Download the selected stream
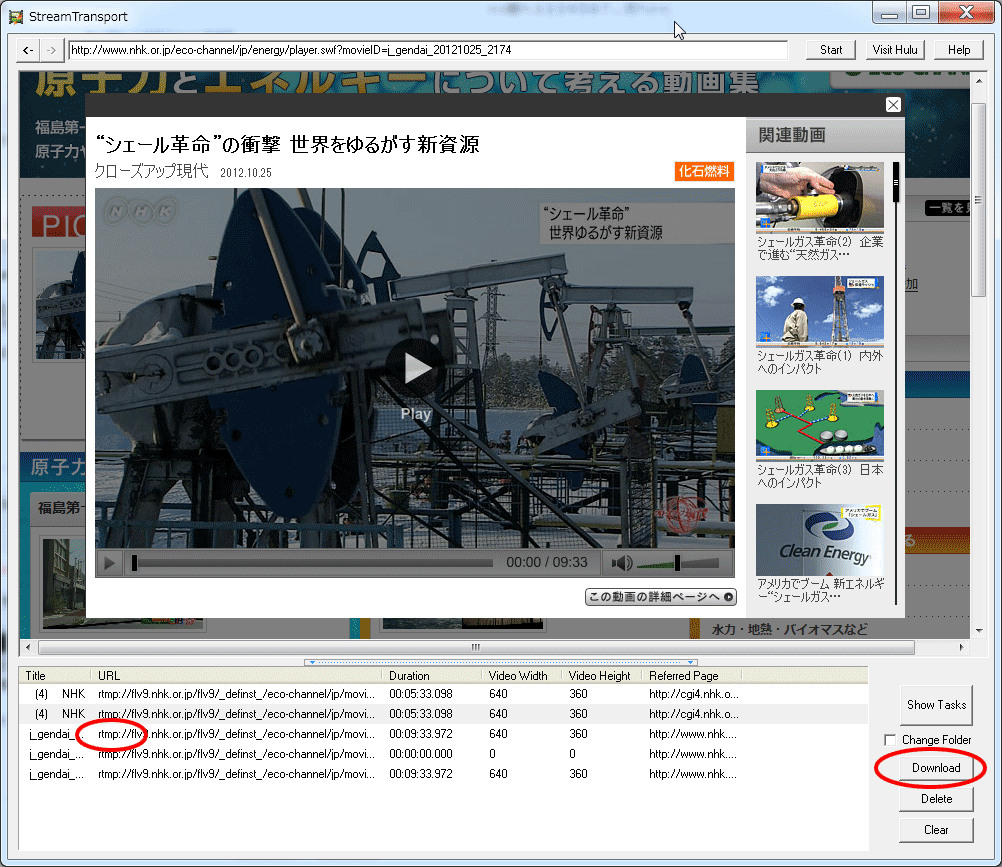The width and height of the screenshot is (1002, 867). pyautogui.click(x=936, y=768)
